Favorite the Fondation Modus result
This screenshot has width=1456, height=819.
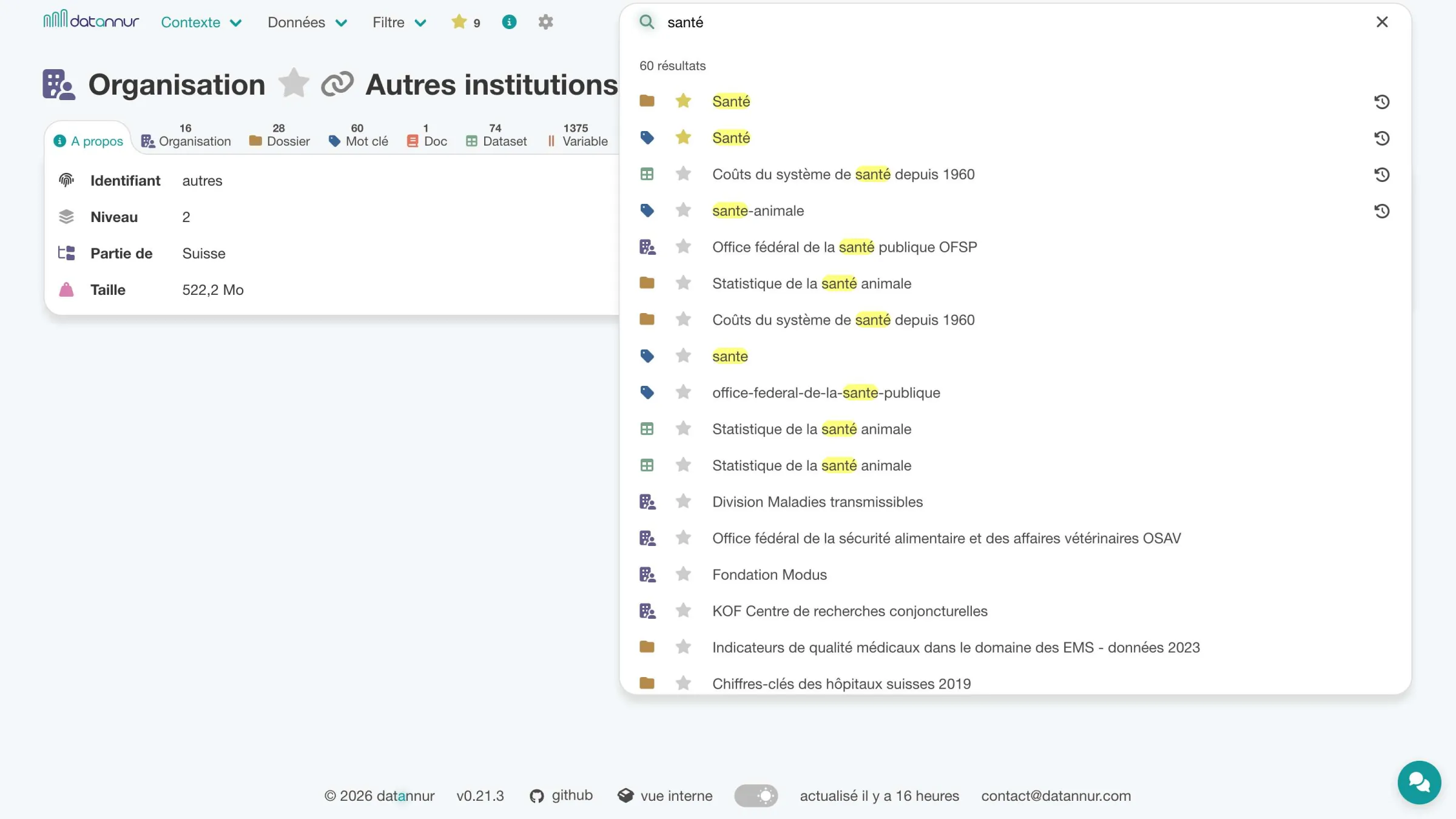point(683,574)
